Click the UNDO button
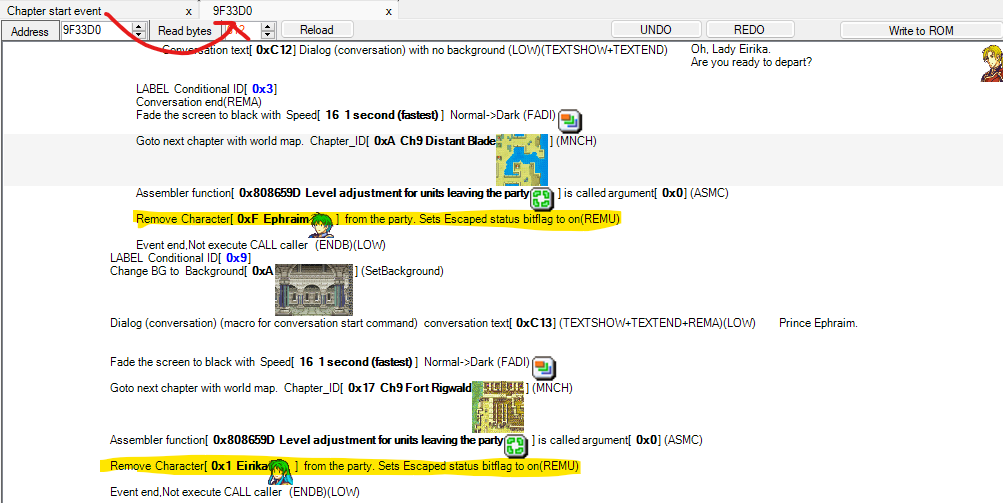 coord(656,29)
